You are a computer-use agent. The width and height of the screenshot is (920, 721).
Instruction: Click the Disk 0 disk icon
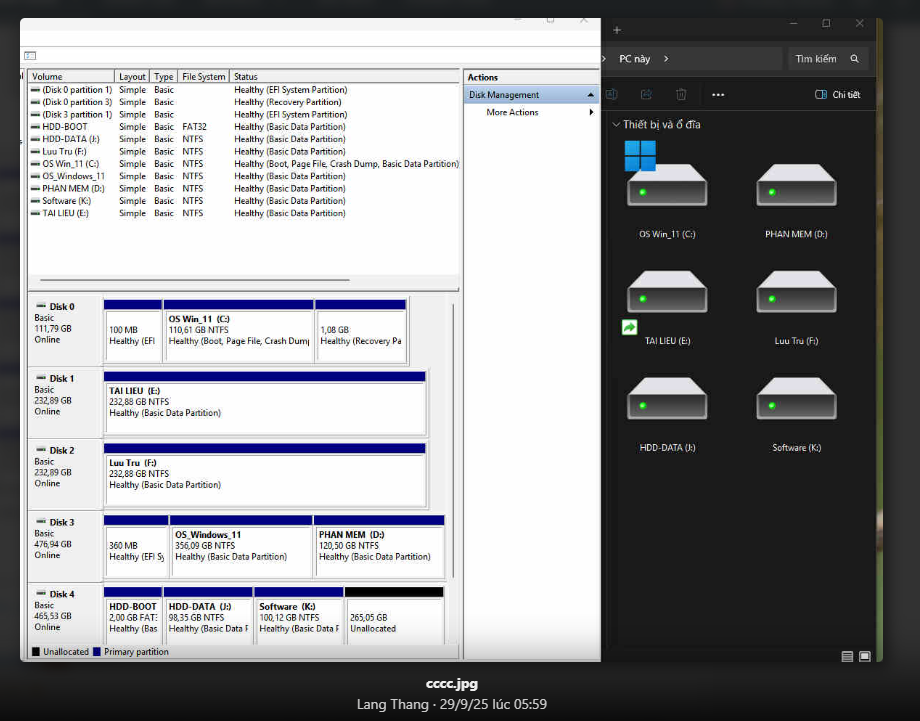tap(41, 306)
